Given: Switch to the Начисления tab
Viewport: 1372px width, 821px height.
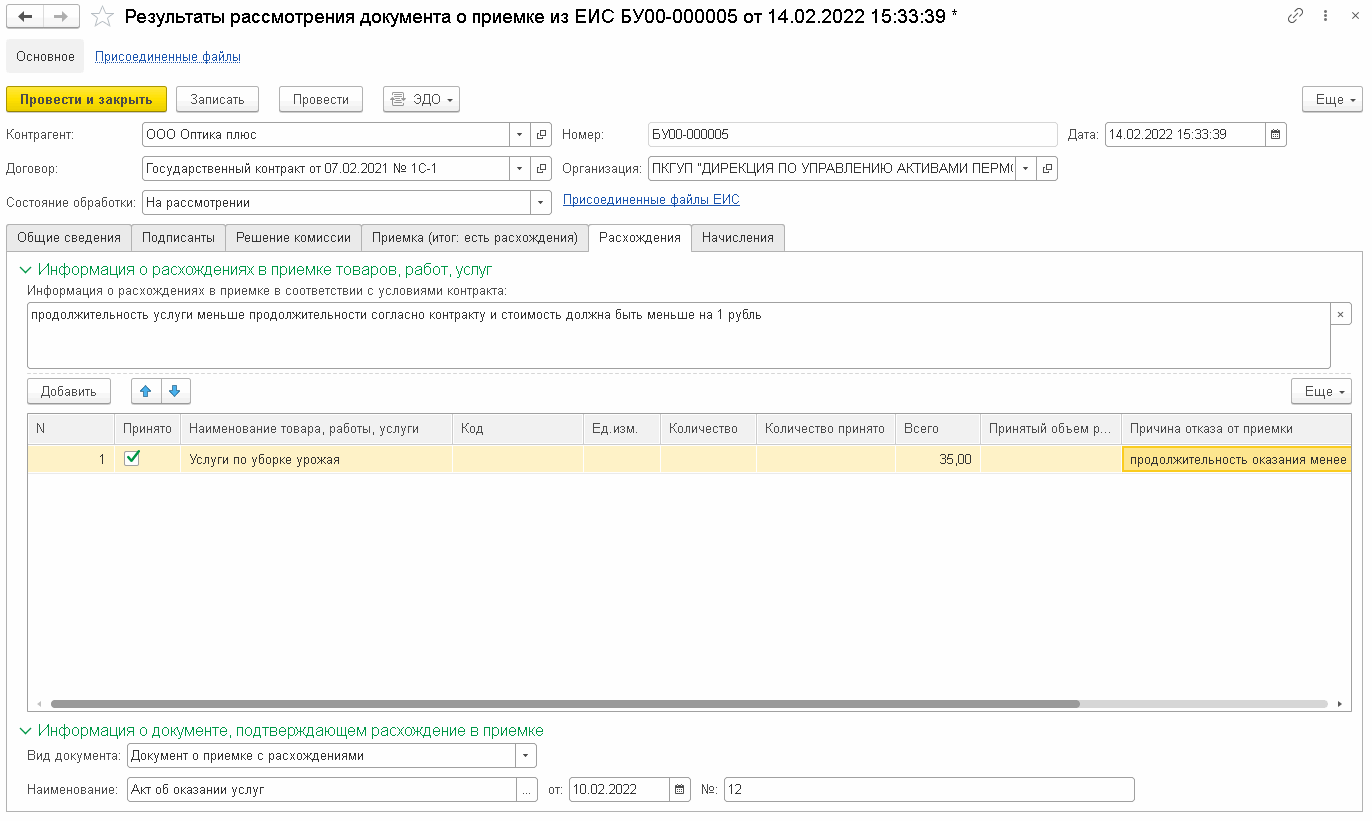Looking at the screenshot, I should click(738, 237).
